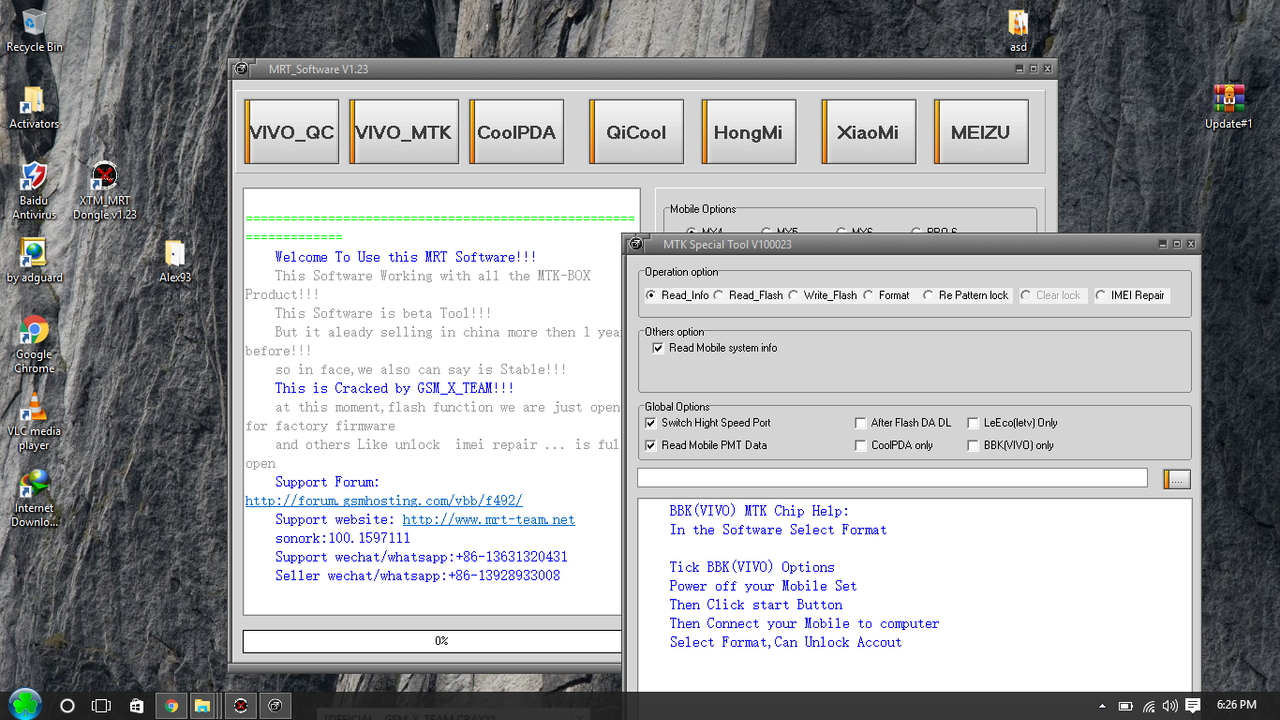Open the Update#1 archive on the desktop

pyautogui.click(x=1229, y=107)
